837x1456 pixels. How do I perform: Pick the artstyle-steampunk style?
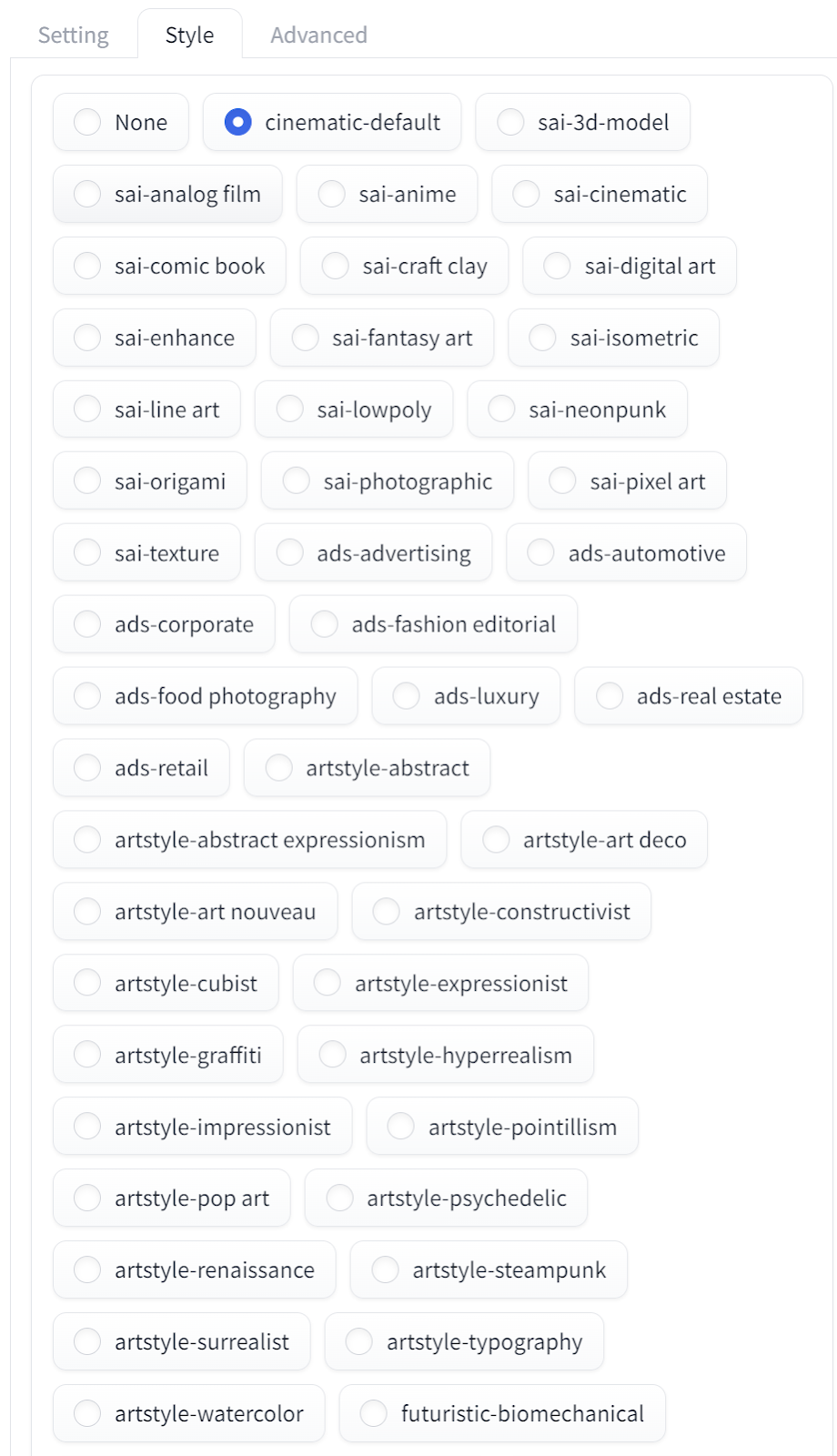point(385,1270)
